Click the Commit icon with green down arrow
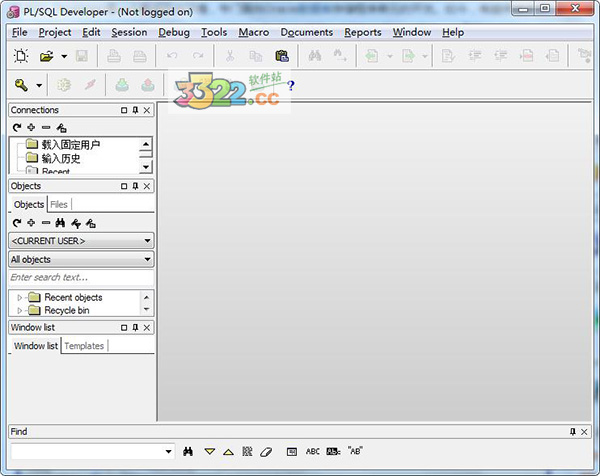This screenshot has width=600, height=476. click(122, 85)
